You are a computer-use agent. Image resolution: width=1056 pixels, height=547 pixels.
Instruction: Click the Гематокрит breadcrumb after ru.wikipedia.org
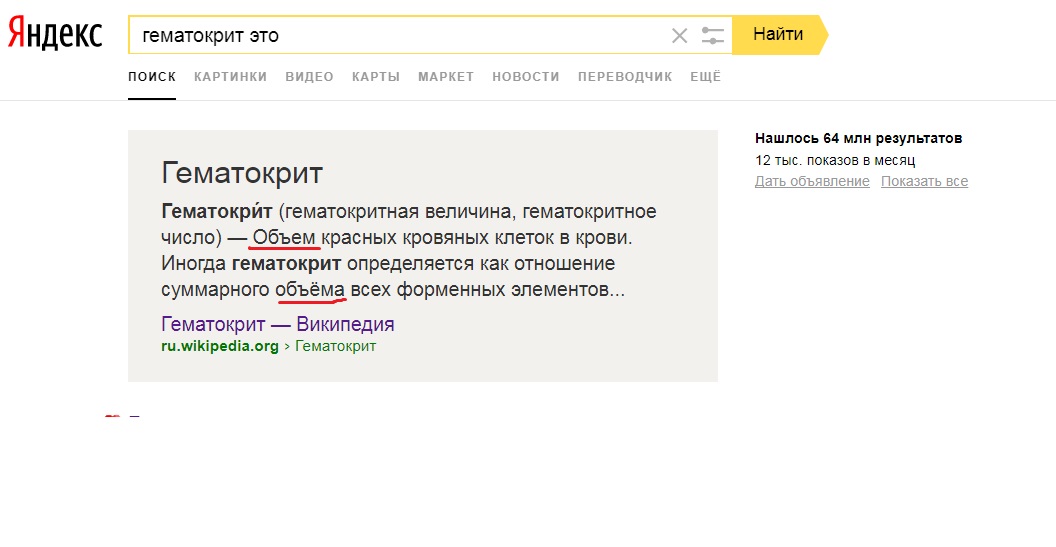pos(336,346)
